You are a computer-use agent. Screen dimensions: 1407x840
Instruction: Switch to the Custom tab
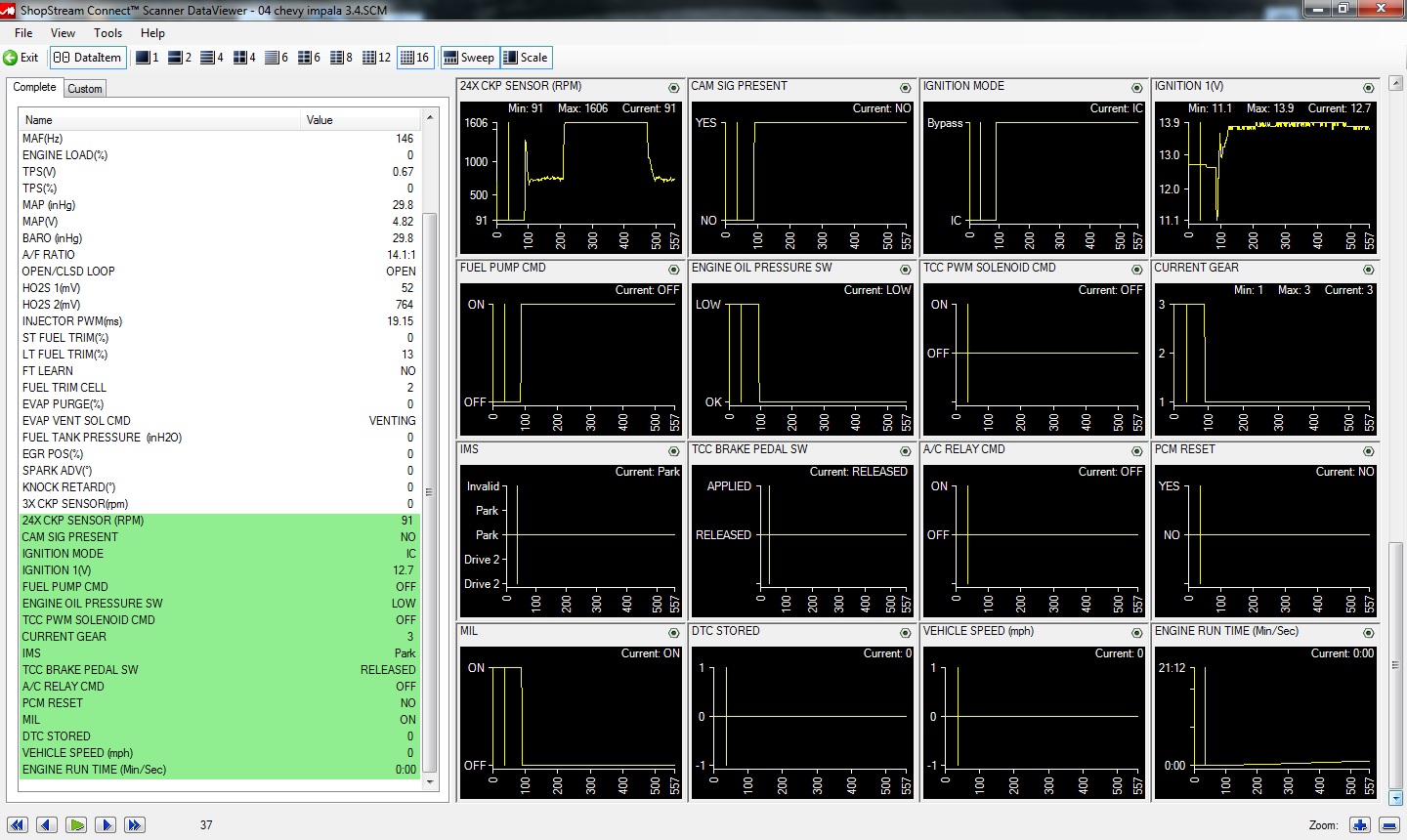(85, 89)
